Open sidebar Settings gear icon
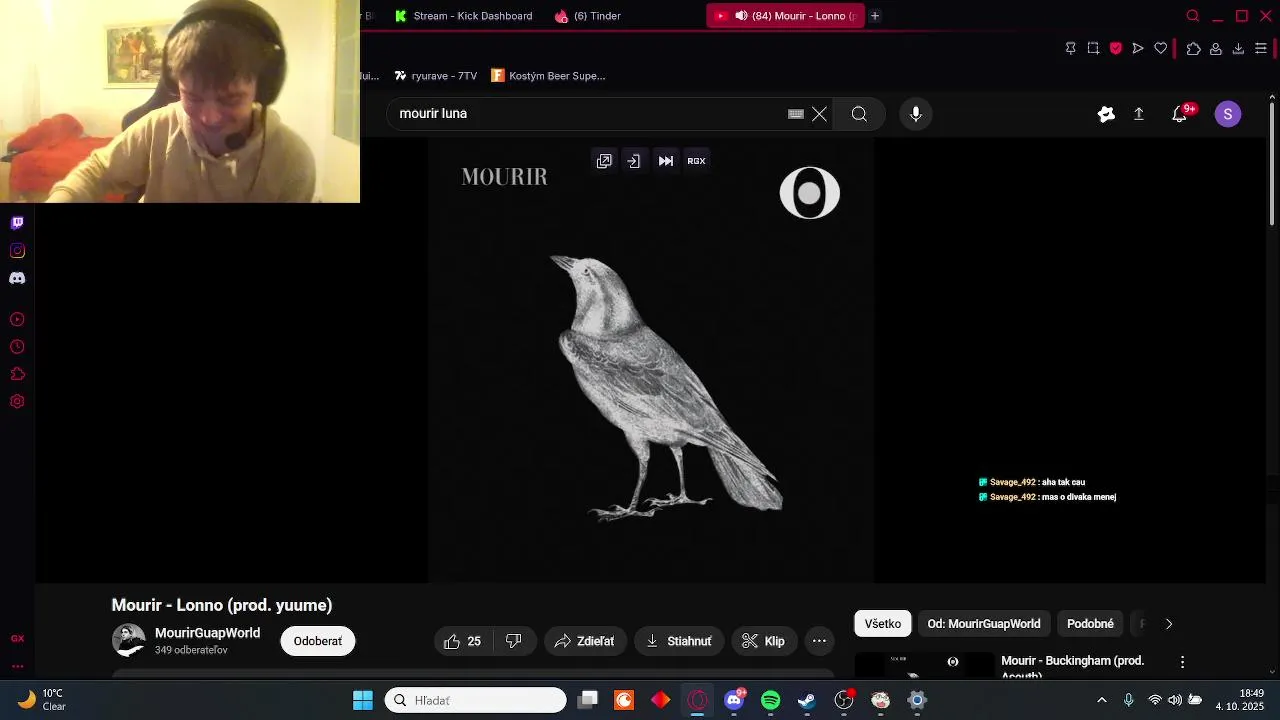 tap(17, 402)
